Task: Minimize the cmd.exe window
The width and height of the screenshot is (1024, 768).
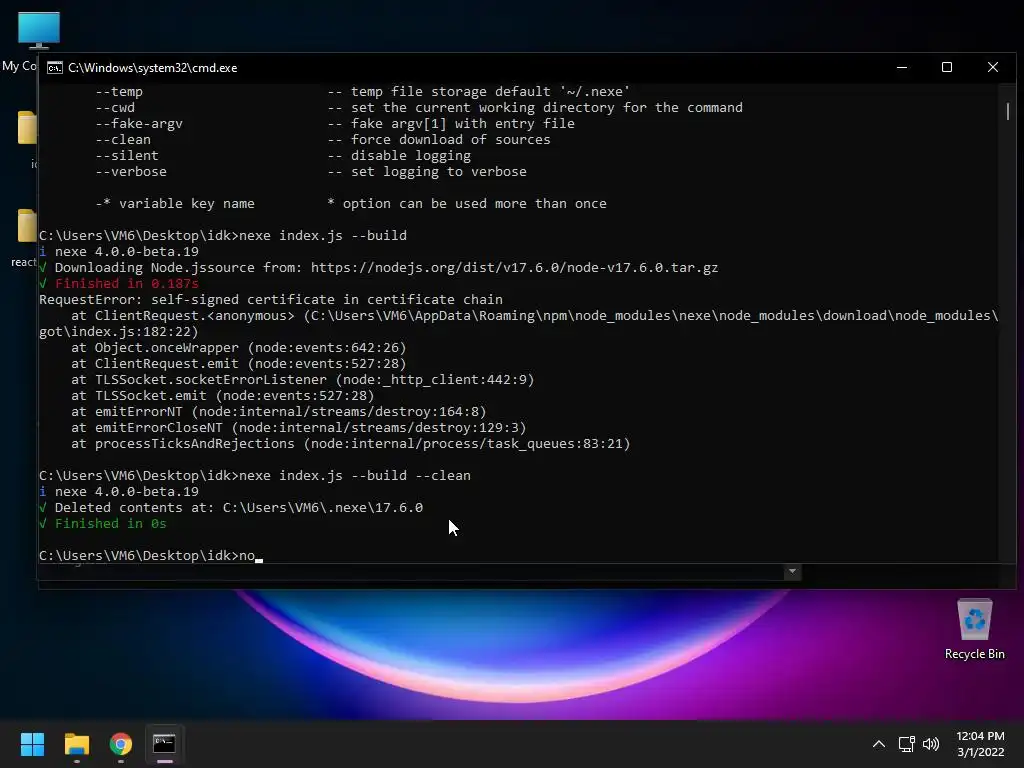Action: (902, 67)
